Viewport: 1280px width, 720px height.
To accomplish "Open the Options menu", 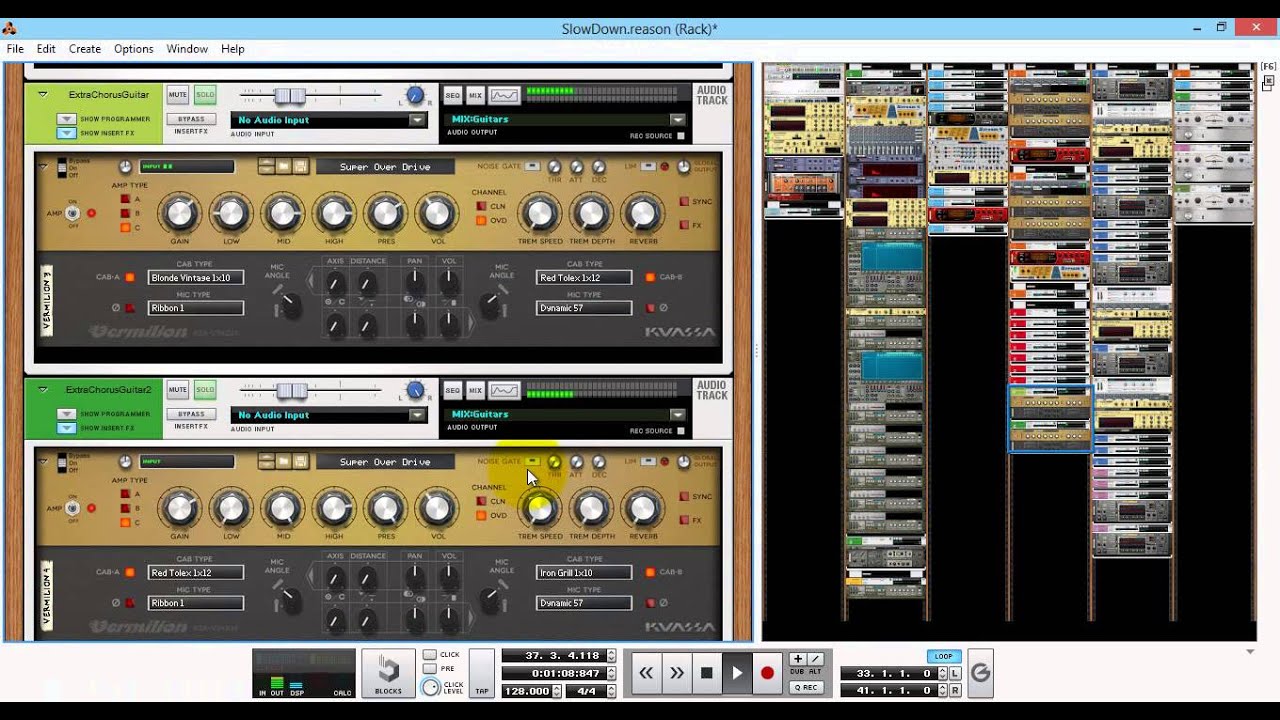I will [133, 48].
